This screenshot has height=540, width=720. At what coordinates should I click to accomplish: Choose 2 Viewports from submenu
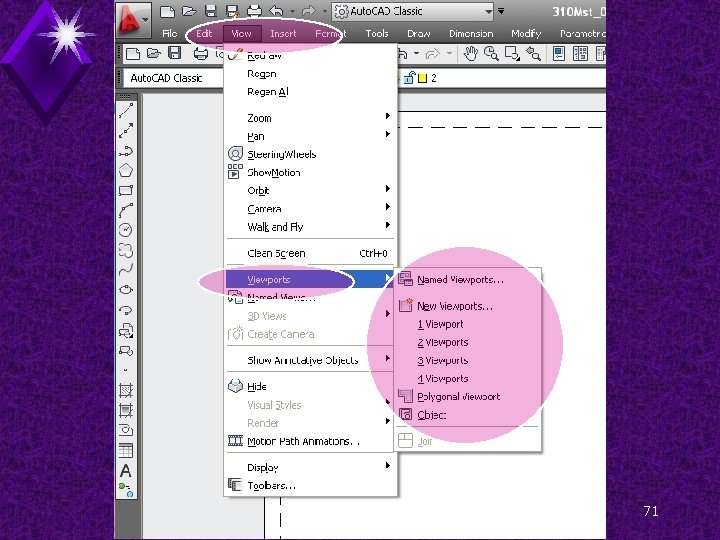pos(468,343)
